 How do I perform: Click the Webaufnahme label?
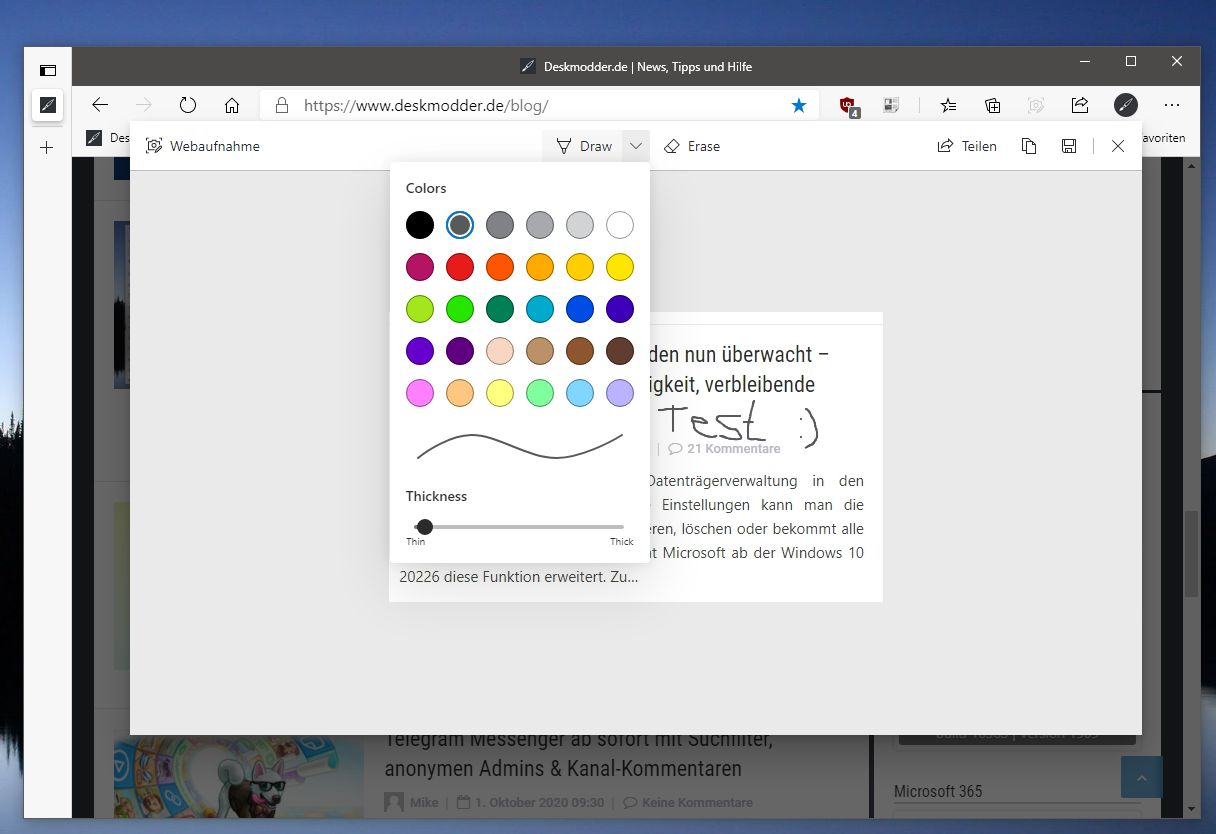click(x=214, y=146)
